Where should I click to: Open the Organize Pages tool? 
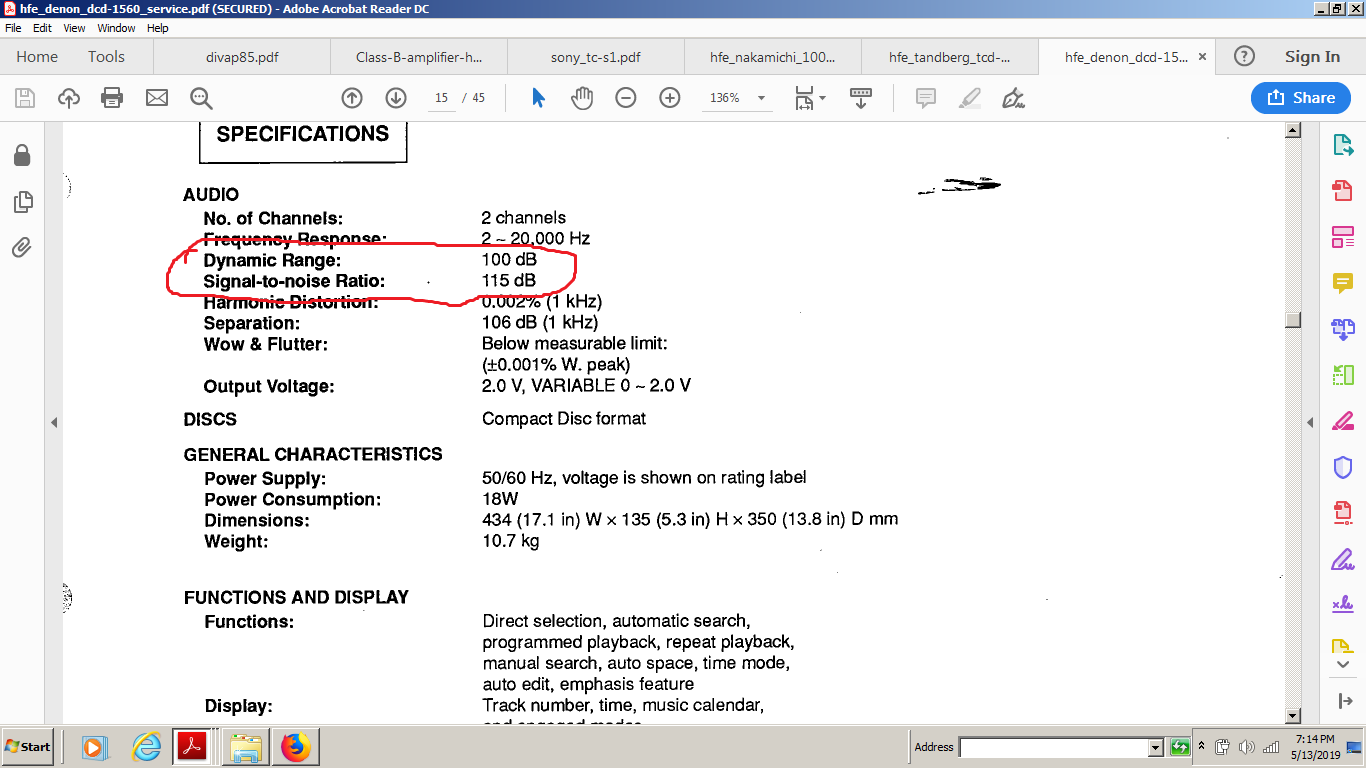click(1343, 375)
